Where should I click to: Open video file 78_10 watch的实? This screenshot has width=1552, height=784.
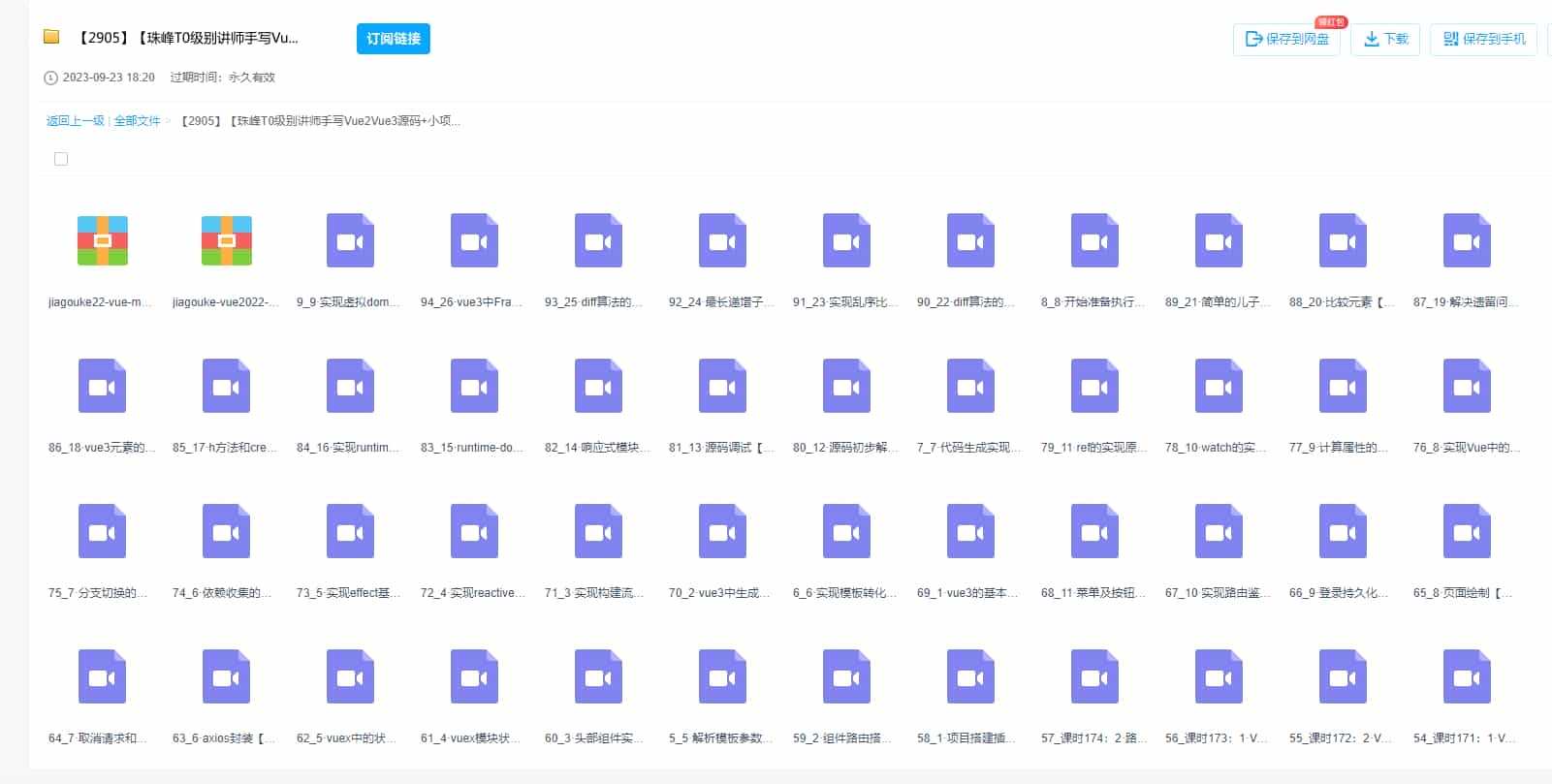click(x=1219, y=386)
